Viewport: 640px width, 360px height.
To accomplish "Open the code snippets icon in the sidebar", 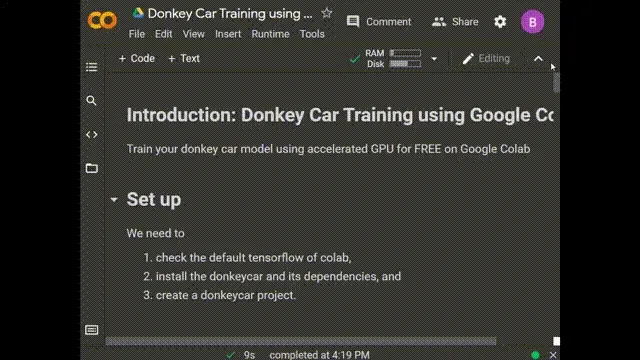I will coord(91,134).
